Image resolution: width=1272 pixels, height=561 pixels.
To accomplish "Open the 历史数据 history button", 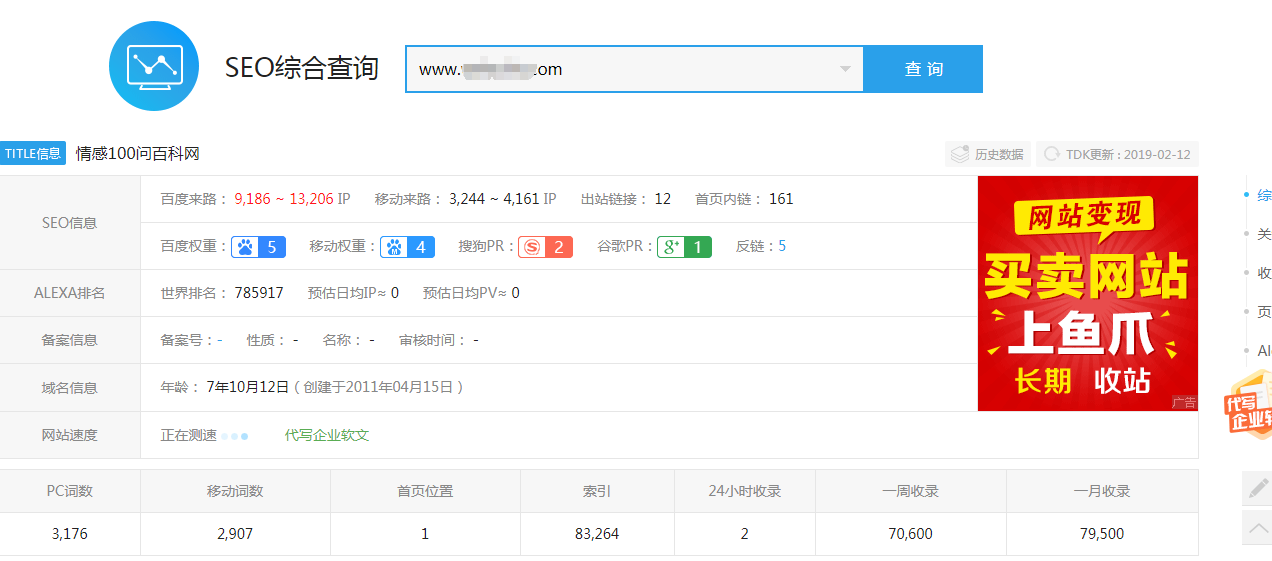I will pos(987,154).
